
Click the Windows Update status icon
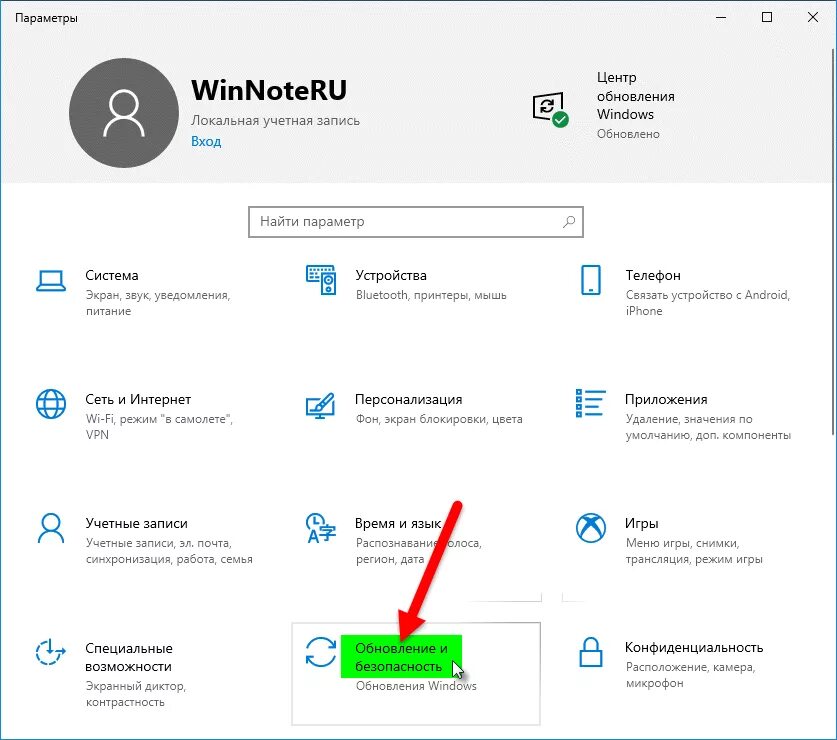[550, 109]
